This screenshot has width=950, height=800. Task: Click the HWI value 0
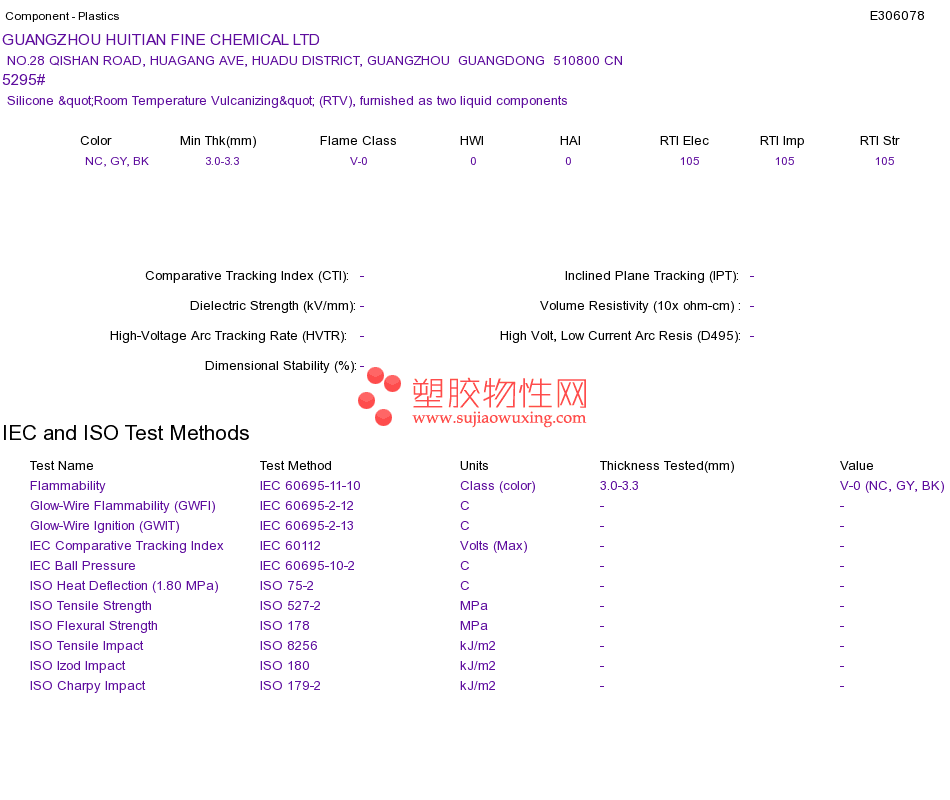[473, 161]
